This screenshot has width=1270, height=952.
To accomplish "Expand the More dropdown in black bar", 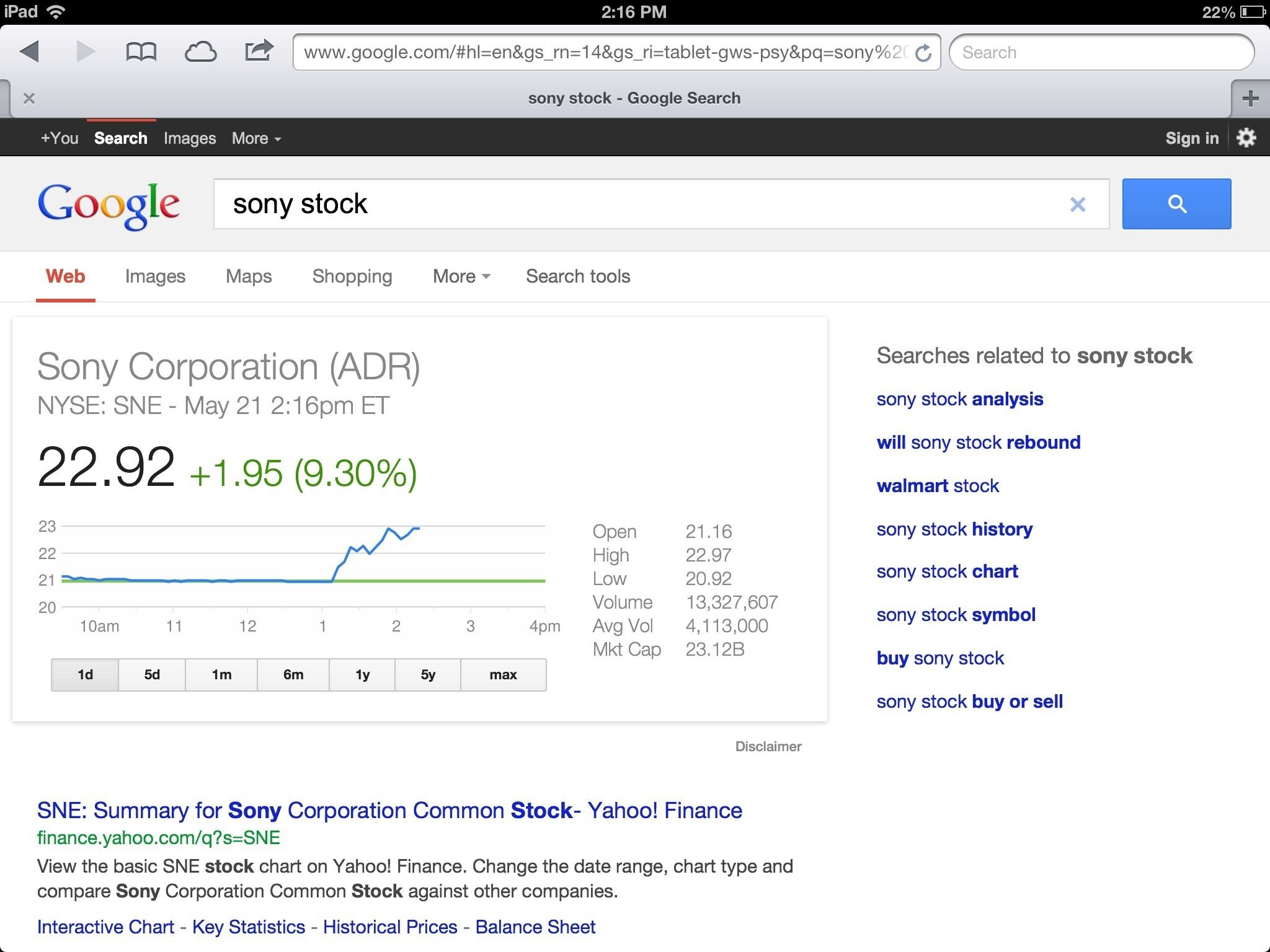I will [257, 138].
